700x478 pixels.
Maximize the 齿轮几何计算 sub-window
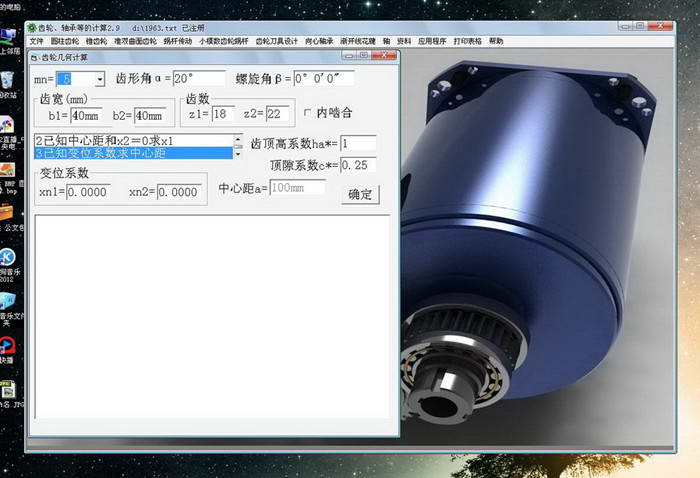(363, 55)
